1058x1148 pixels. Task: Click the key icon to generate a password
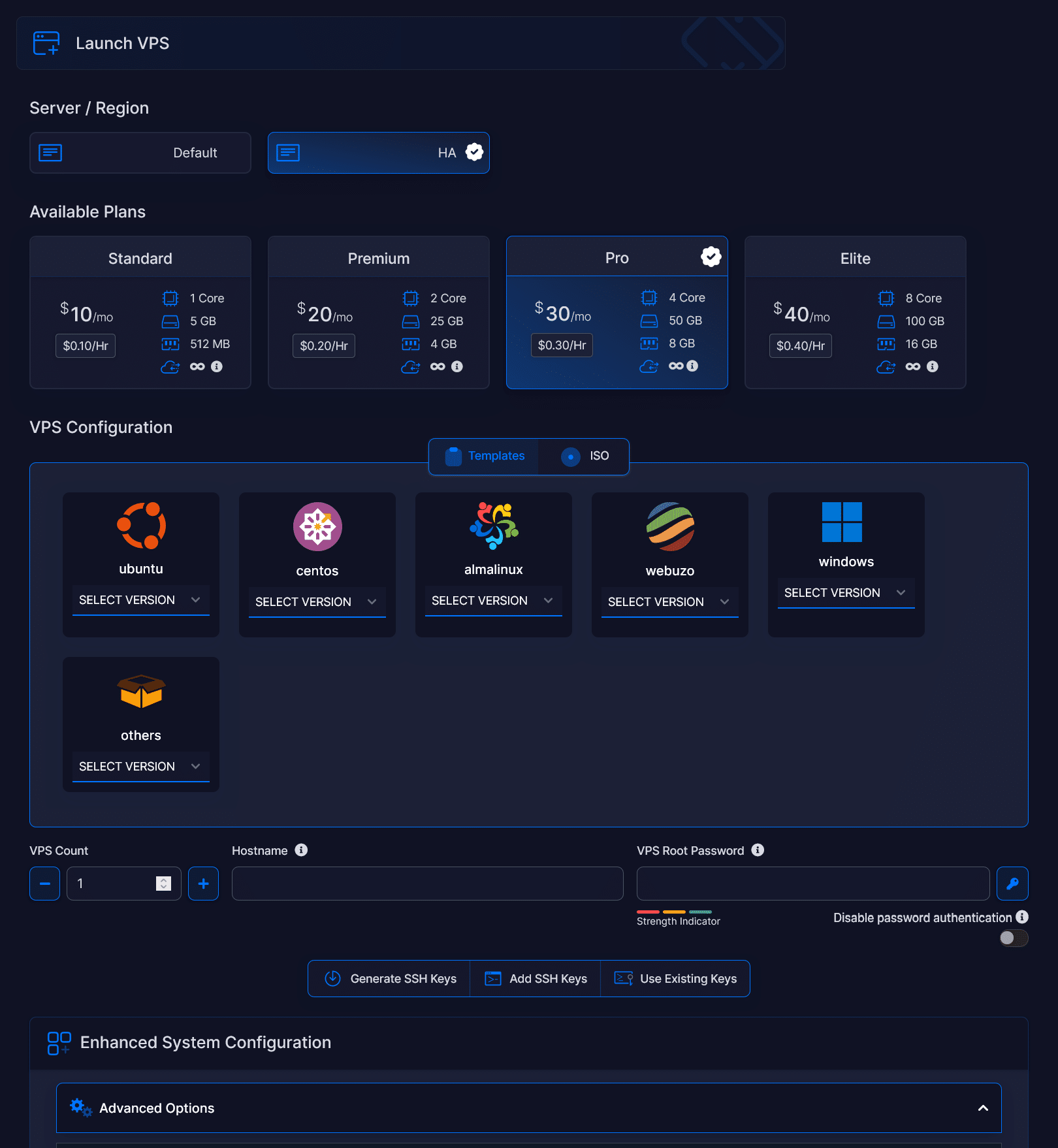click(x=1012, y=884)
